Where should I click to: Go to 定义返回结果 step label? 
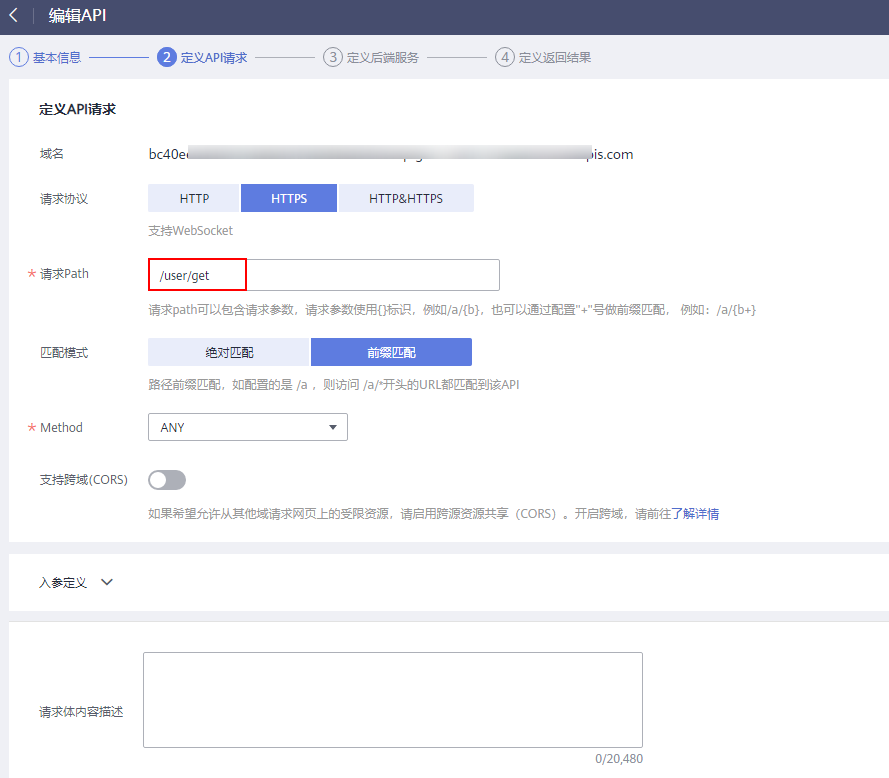point(555,57)
